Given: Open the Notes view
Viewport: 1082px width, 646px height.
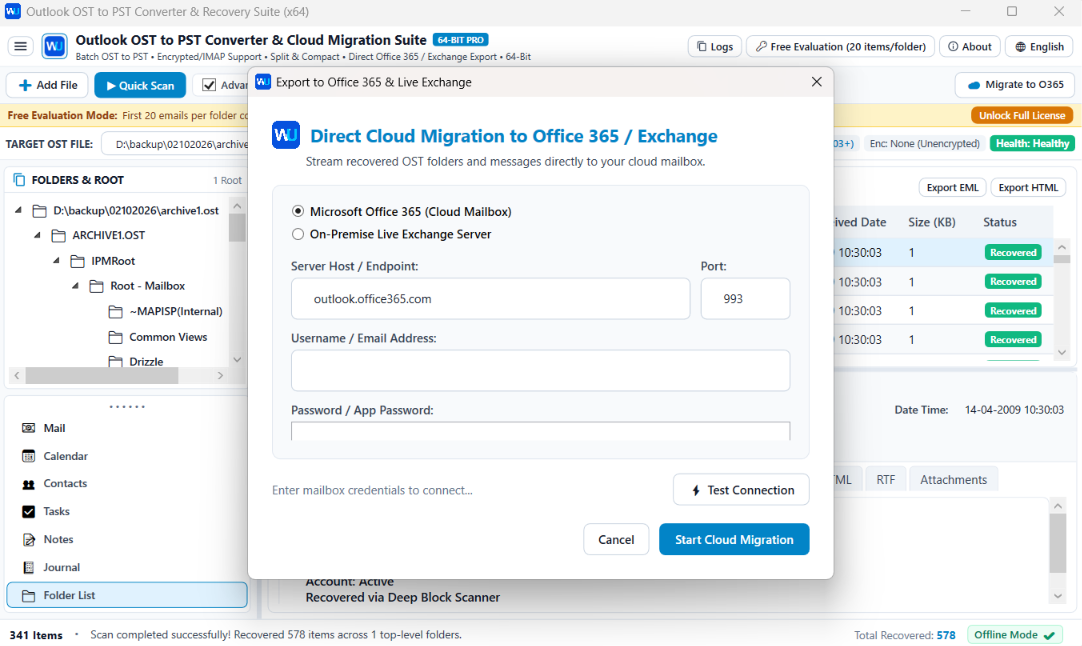Looking at the screenshot, I should [x=58, y=539].
